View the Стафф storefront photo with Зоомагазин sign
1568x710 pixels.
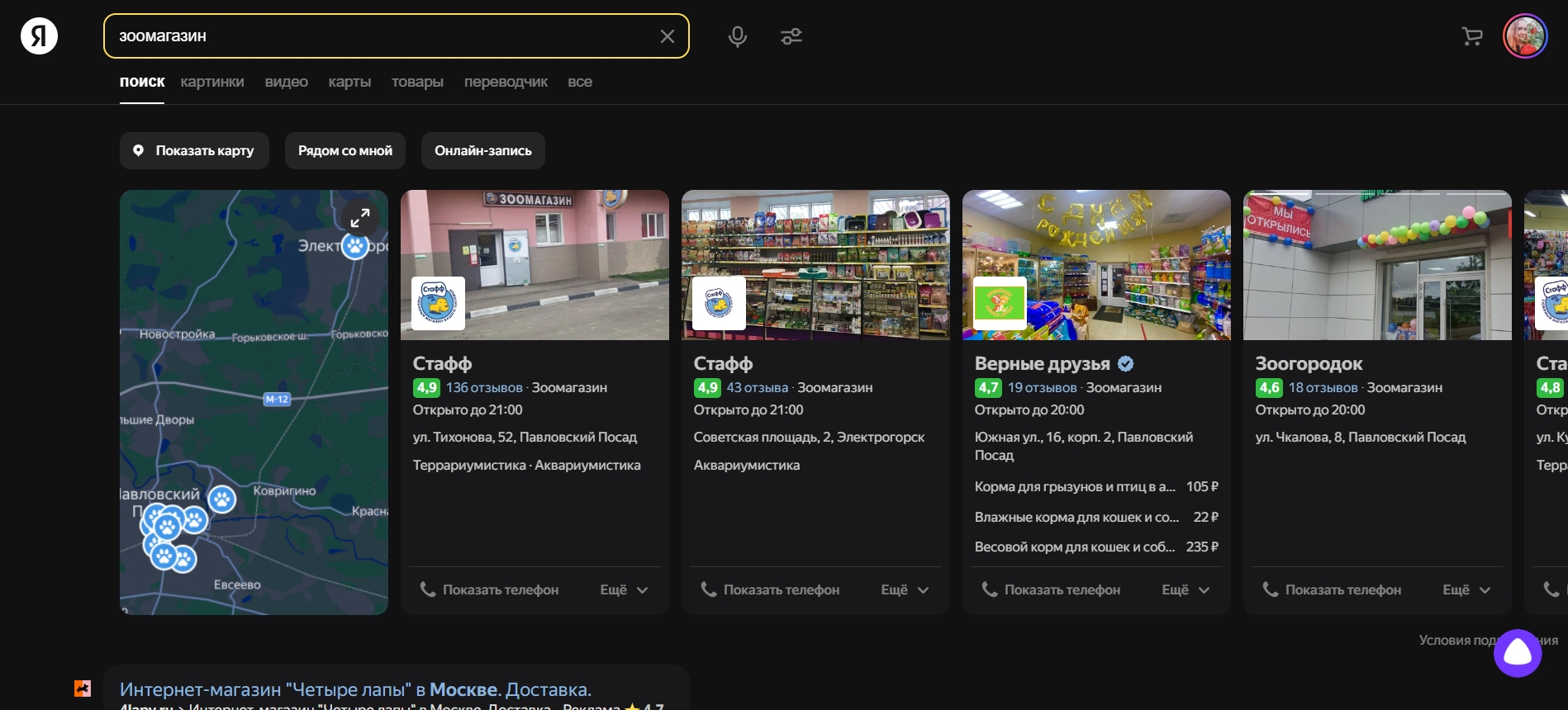click(x=535, y=265)
